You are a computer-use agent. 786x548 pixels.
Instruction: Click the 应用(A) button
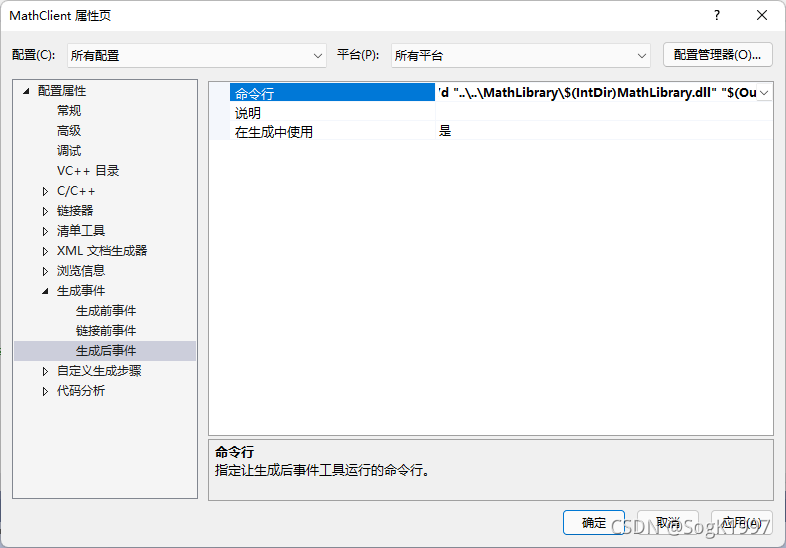click(742, 522)
